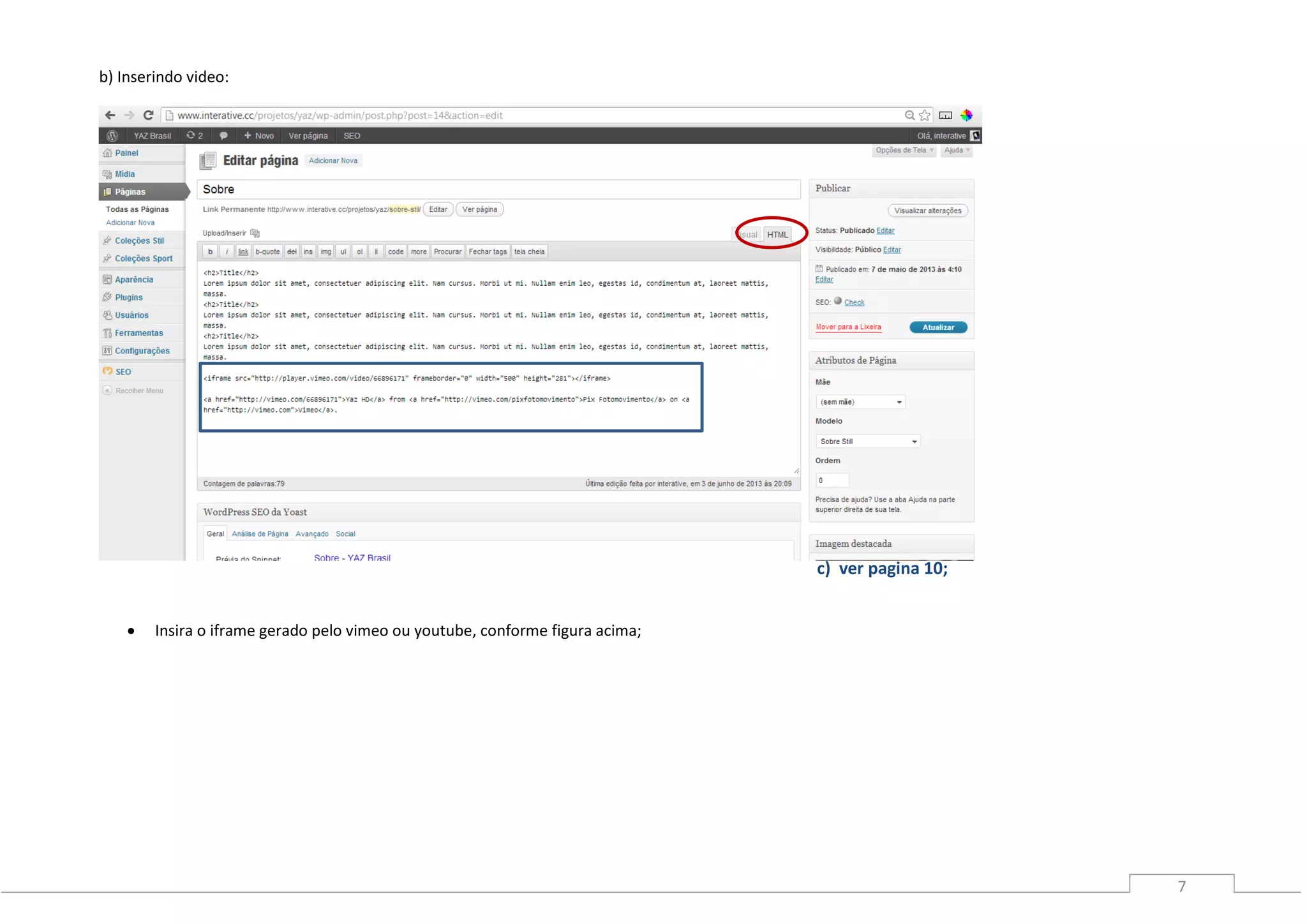Open Configurações in the sidebar
The height and width of the screenshot is (924, 1307).
pyautogui.click(x=142, y=352)
